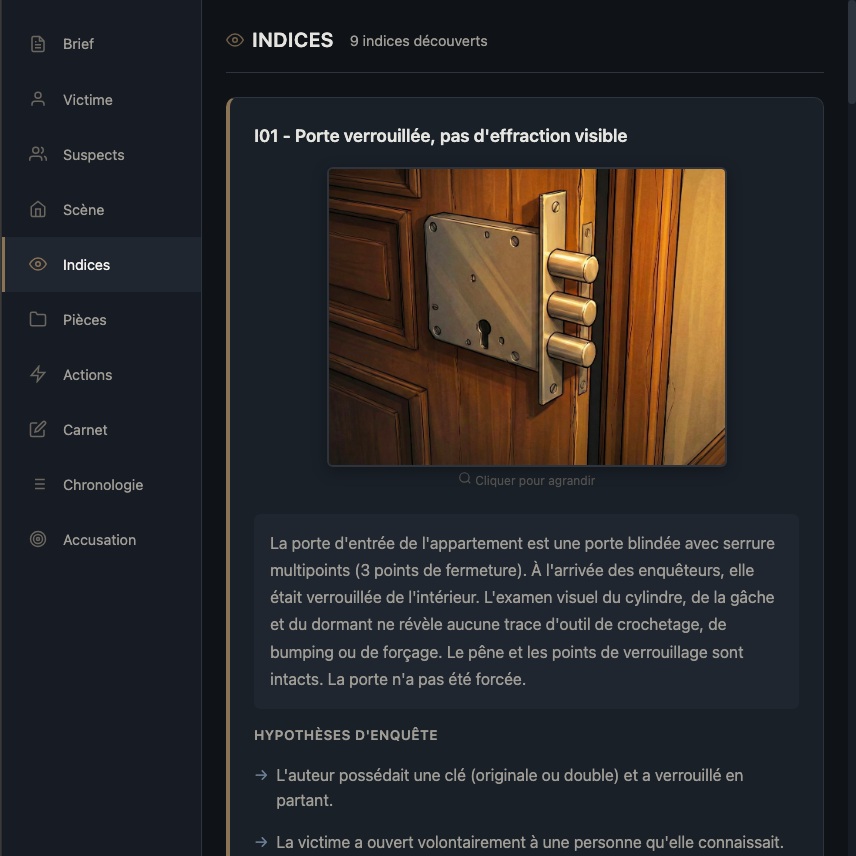
Task: Select hypothesis about victim opening voluntarily
Action: [529, 842]
